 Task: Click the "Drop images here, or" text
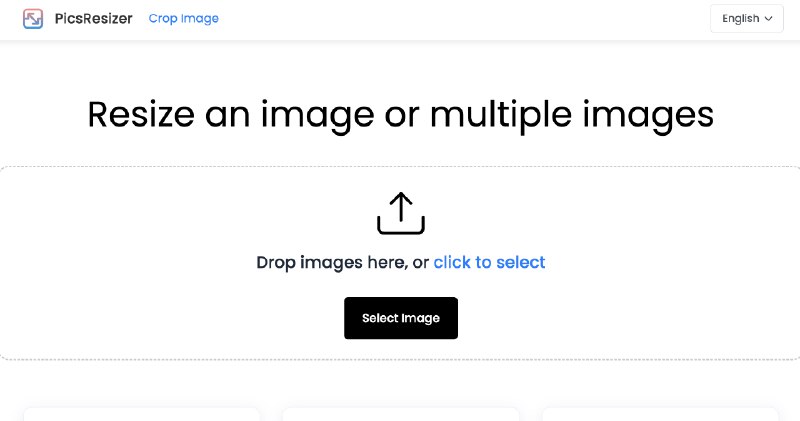coord(342,263)
